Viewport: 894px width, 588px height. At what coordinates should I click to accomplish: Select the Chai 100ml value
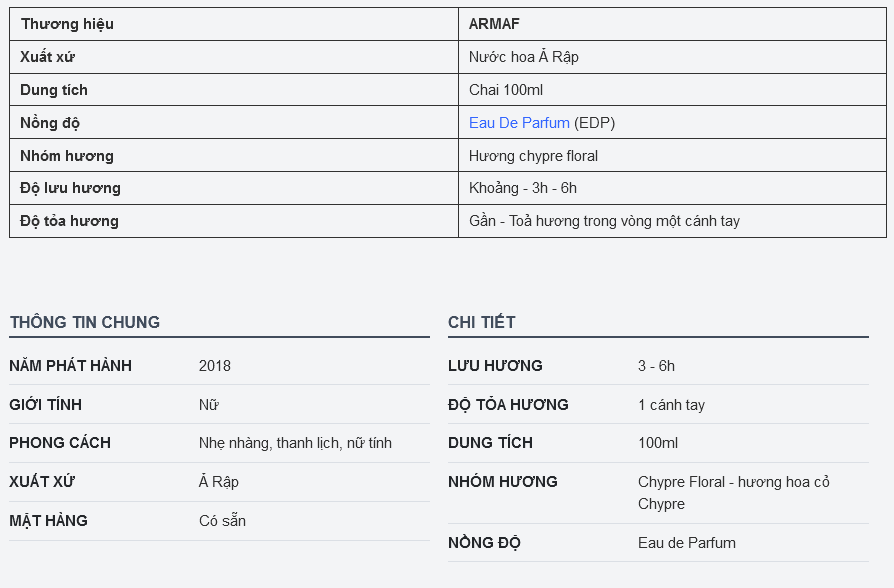[506, 90]
